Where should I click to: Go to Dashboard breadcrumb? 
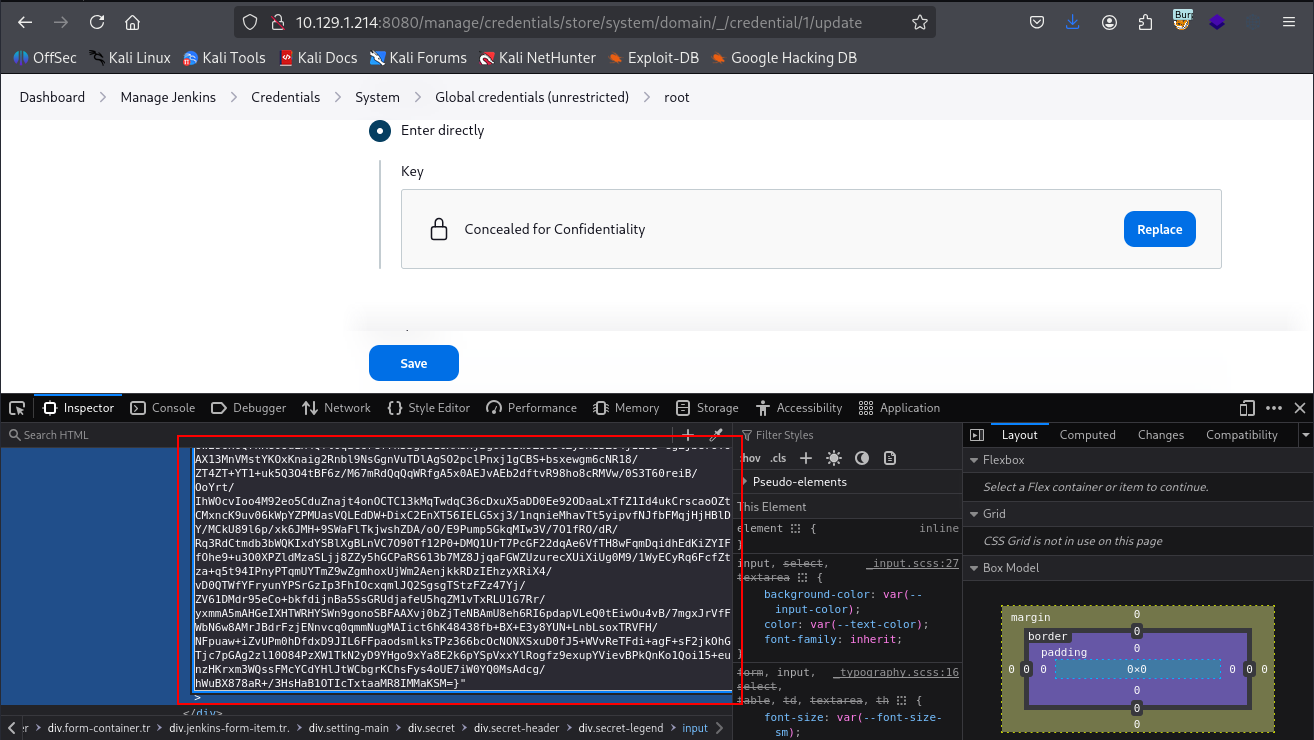pyautogui.click(x=52, y=97)
